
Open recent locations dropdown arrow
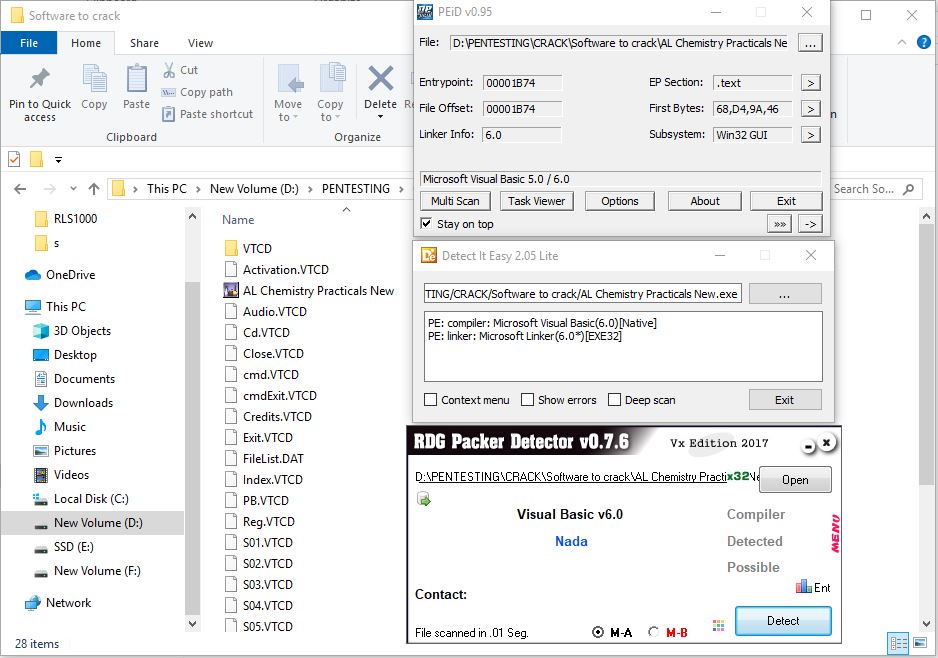pyautogui.click(x=73, y=189)
